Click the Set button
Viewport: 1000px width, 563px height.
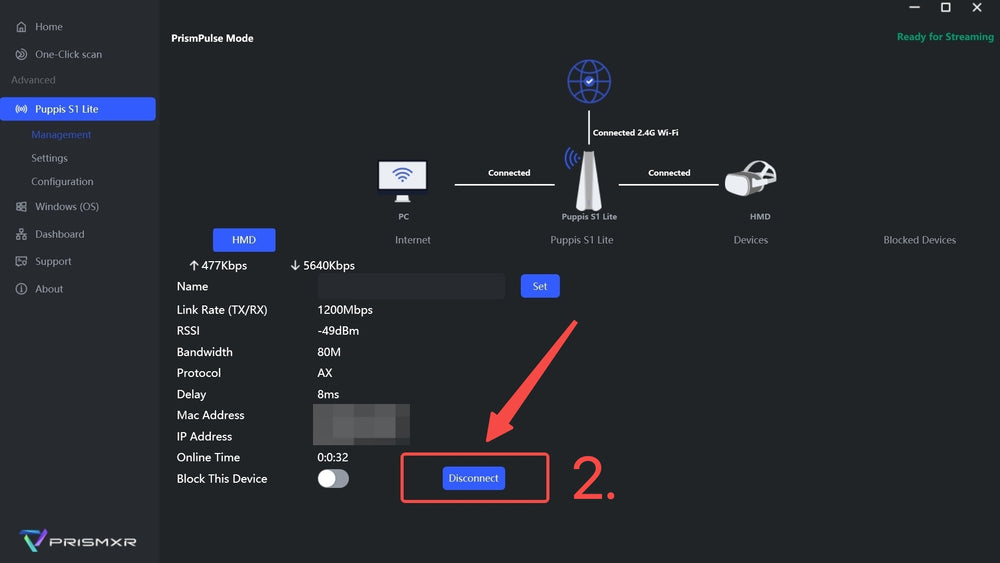tap(540, 286)
